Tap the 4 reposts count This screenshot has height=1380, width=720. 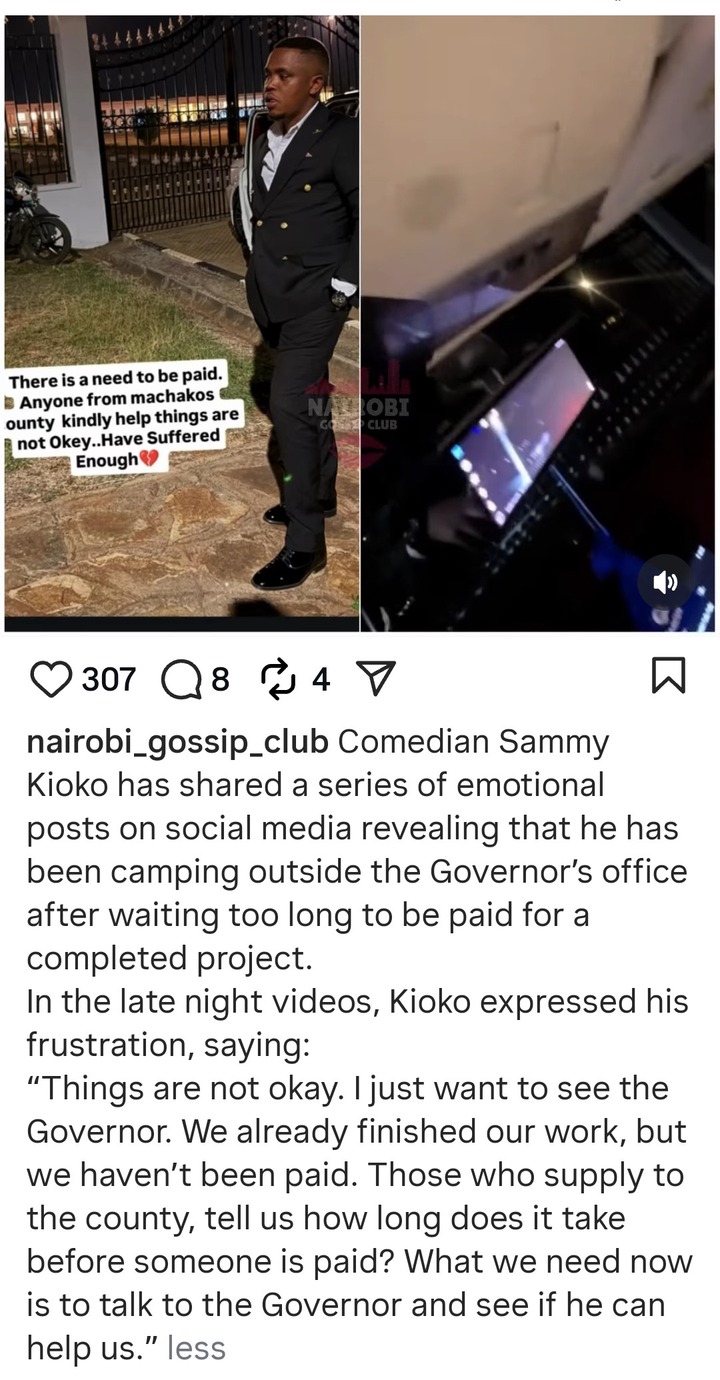tap(320, 680)
